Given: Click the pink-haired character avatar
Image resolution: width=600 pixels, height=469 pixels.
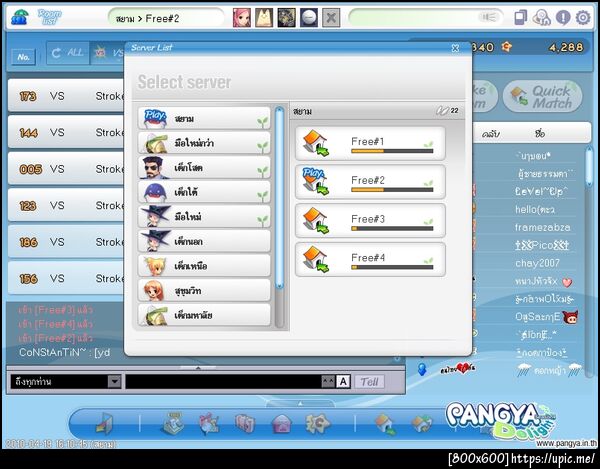Looking at the screenshot, I should tap(242, 18).
